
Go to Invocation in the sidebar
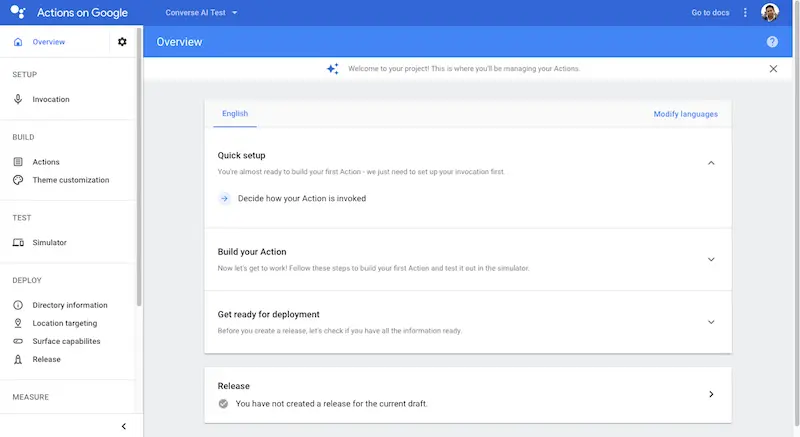[x=51, y=99]
